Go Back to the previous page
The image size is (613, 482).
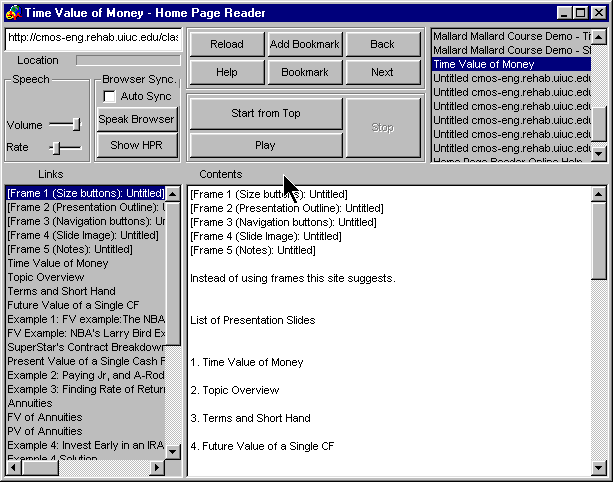tap(382, 45)
